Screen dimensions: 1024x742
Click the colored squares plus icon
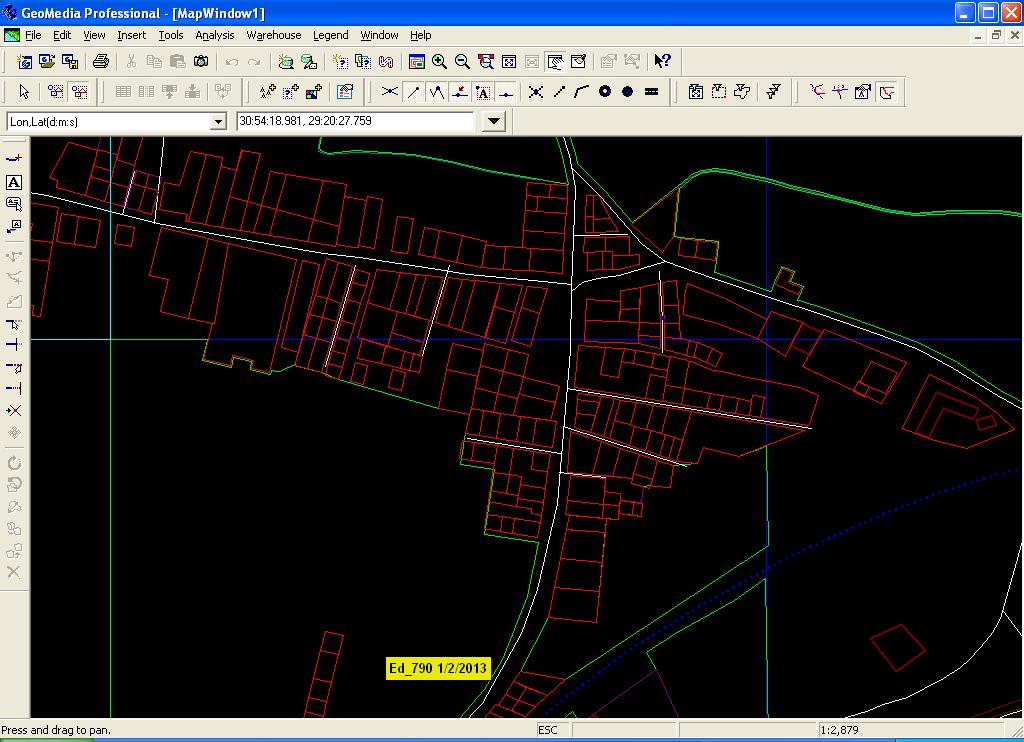[x=314, y=92]
